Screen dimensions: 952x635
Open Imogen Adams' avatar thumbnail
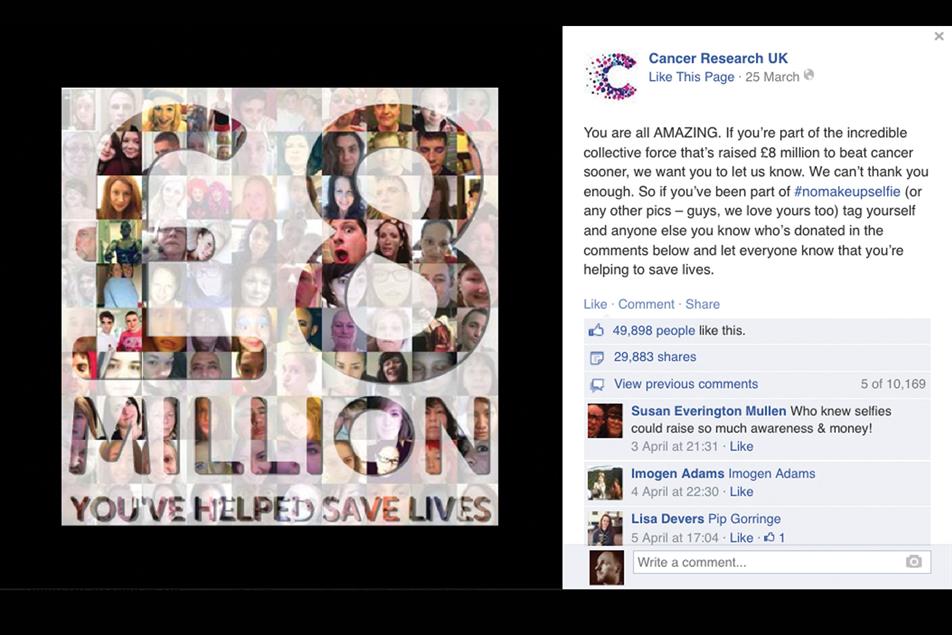click(605, 483)
